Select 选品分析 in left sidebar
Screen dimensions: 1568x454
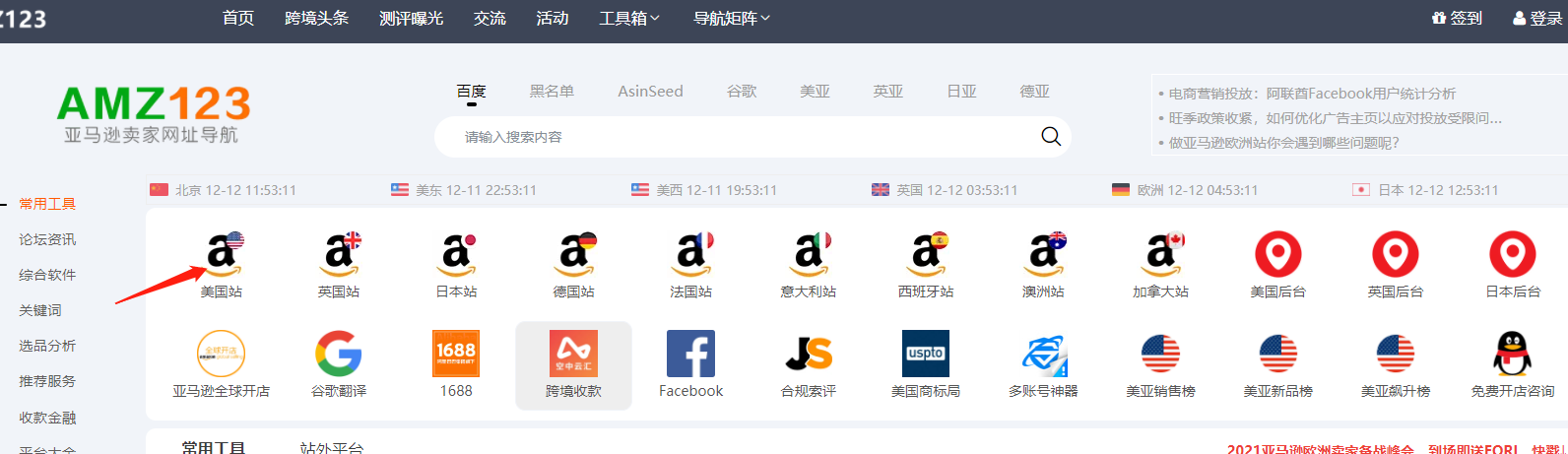pyautogui.click(x=47, y=346)
